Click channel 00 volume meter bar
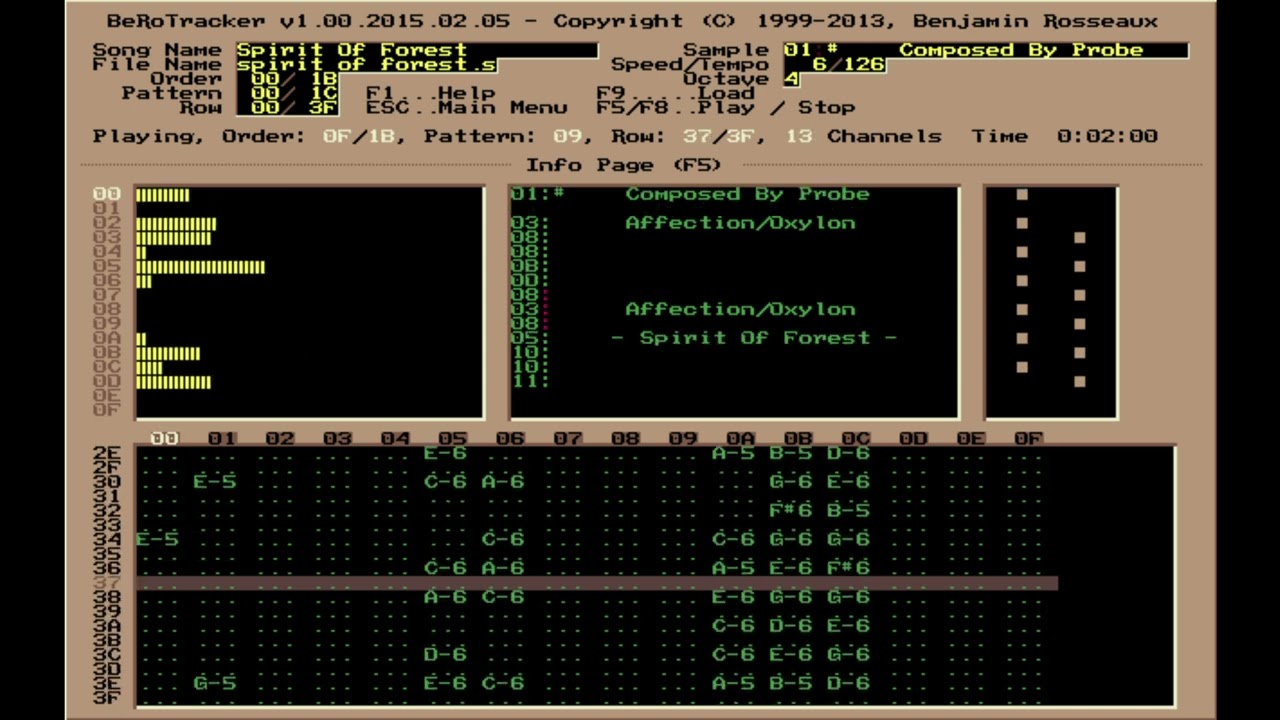The height and width of the screenshot is (720, 1280). pos(162,195)
